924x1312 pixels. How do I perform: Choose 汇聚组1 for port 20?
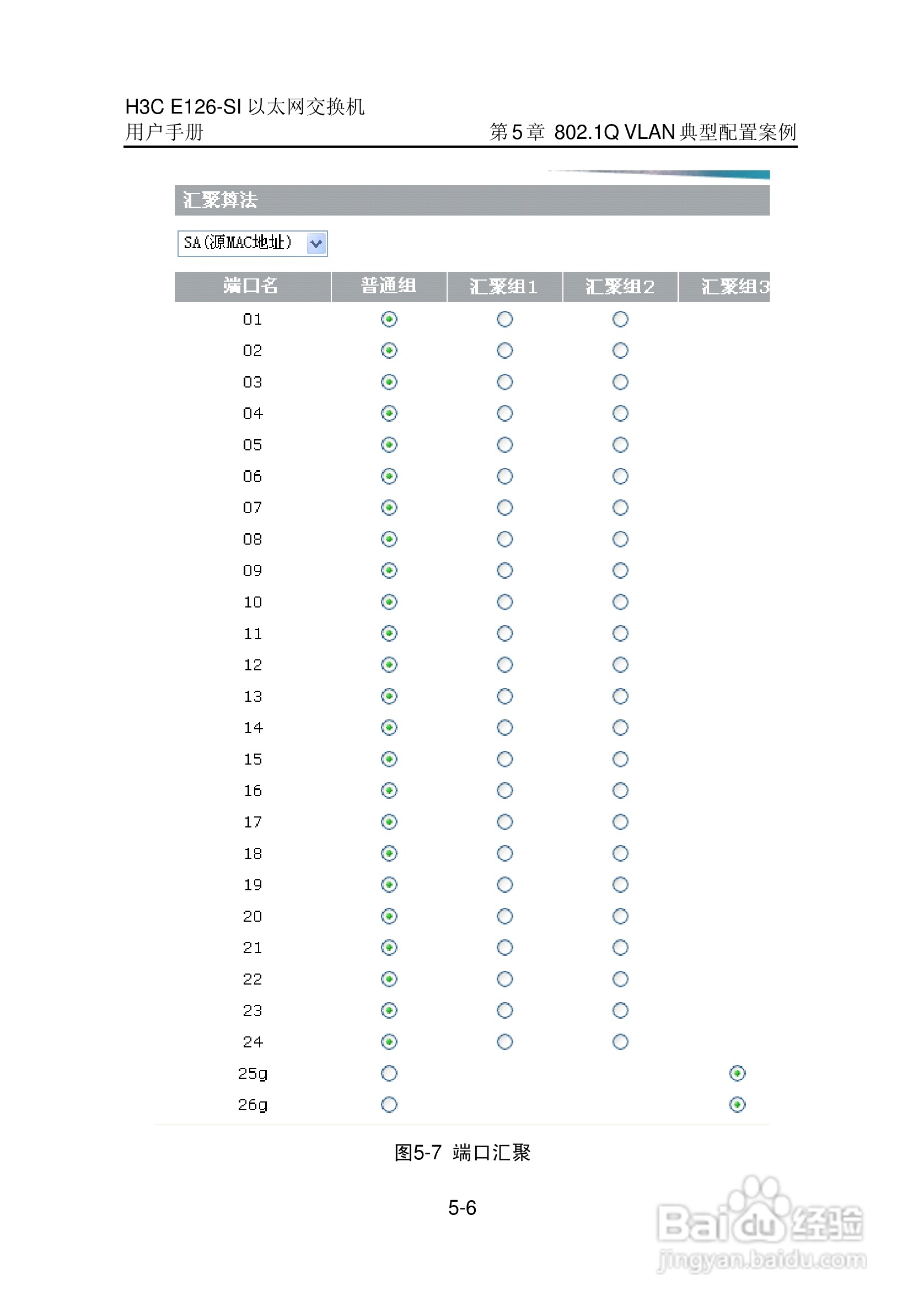pos(504,916)
